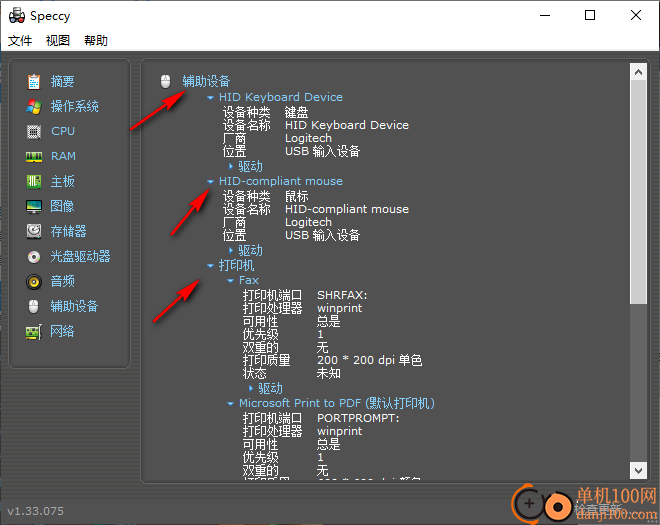The width and height of the screenshot is (660, 525).
Task: Click the Fax 状态 未知 value
Action: click(x=328, y=373)
